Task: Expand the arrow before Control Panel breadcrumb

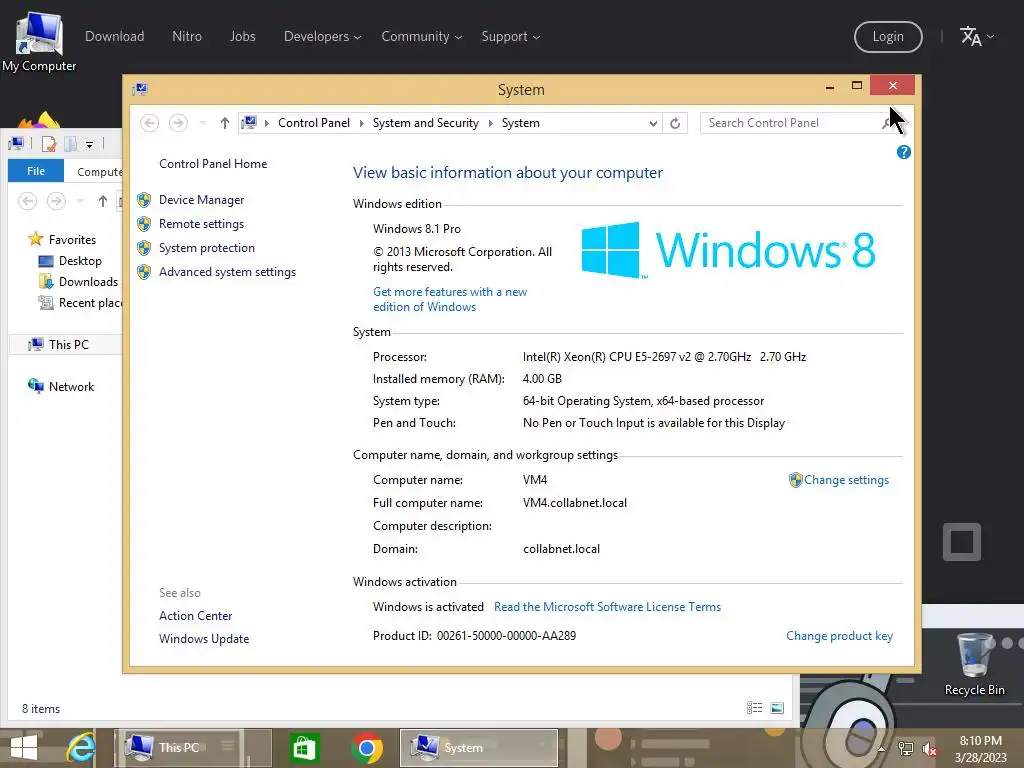Action: [x=266, y=123]
